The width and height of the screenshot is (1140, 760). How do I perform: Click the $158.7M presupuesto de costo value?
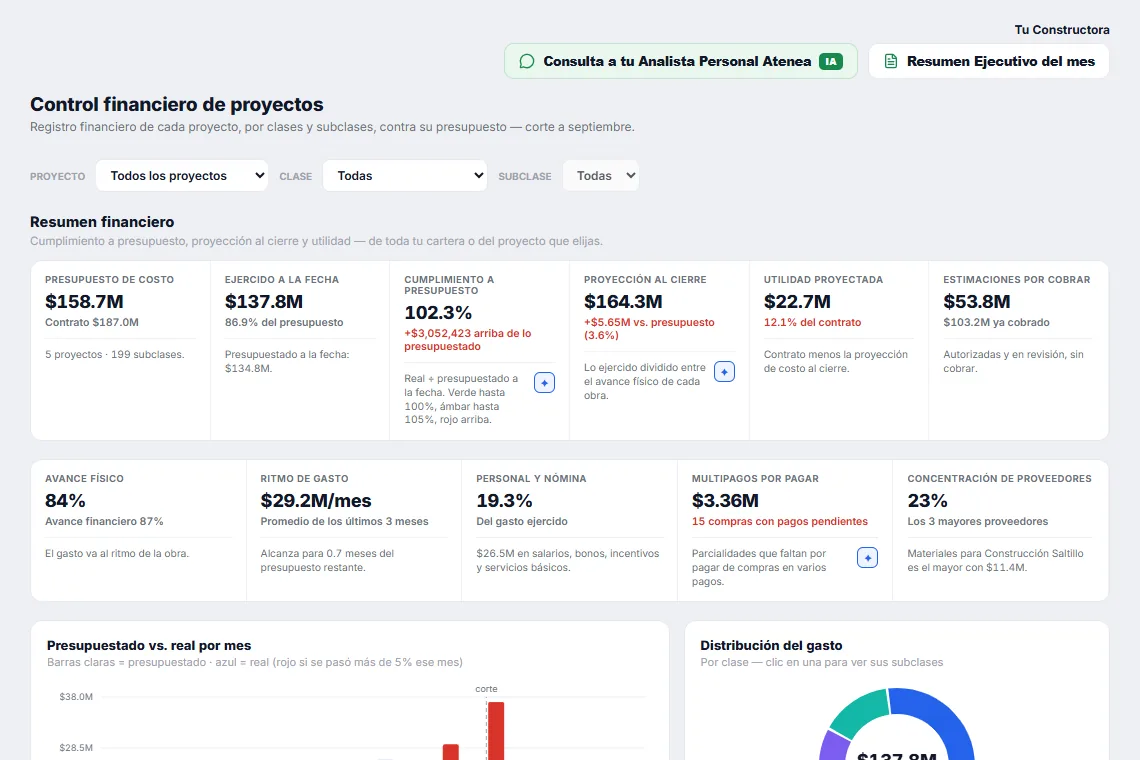pyautogui.click(x=84, y=301)
